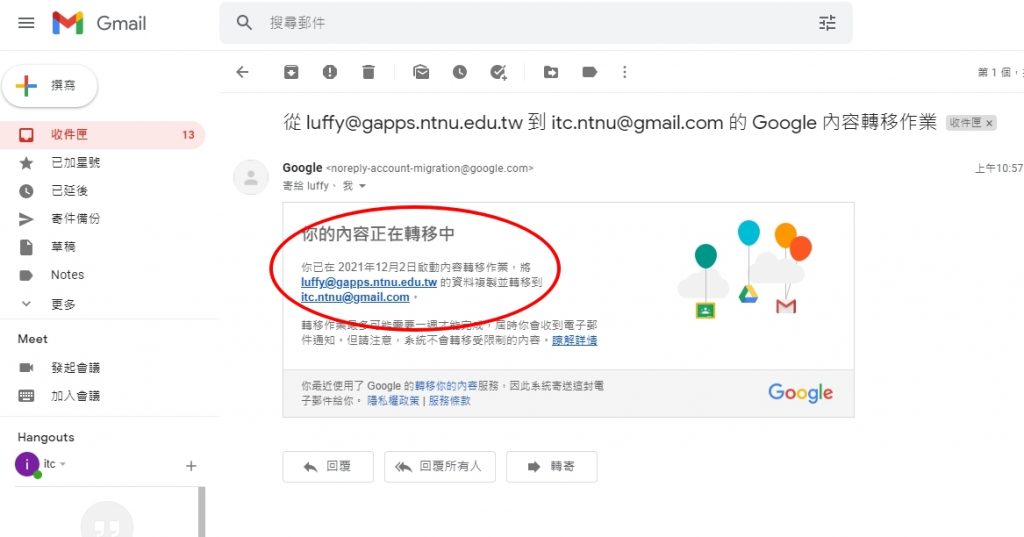The height and width of the screenshot is (537, 1024).
Task: Click the Gmail icon in email illustration
Action: coord(786,306)
